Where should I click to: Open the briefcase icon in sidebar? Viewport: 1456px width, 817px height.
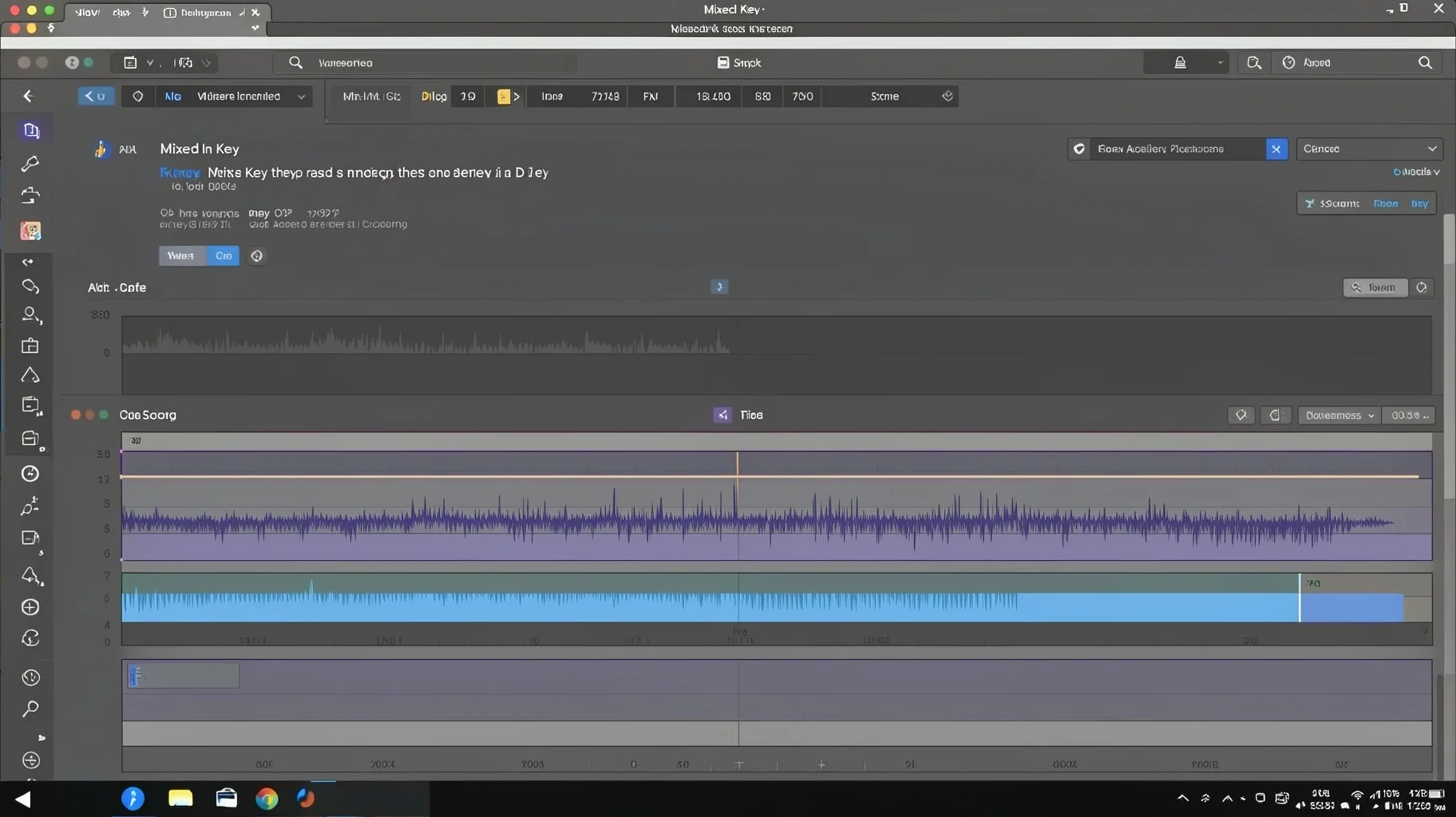[x=30, y=345]
